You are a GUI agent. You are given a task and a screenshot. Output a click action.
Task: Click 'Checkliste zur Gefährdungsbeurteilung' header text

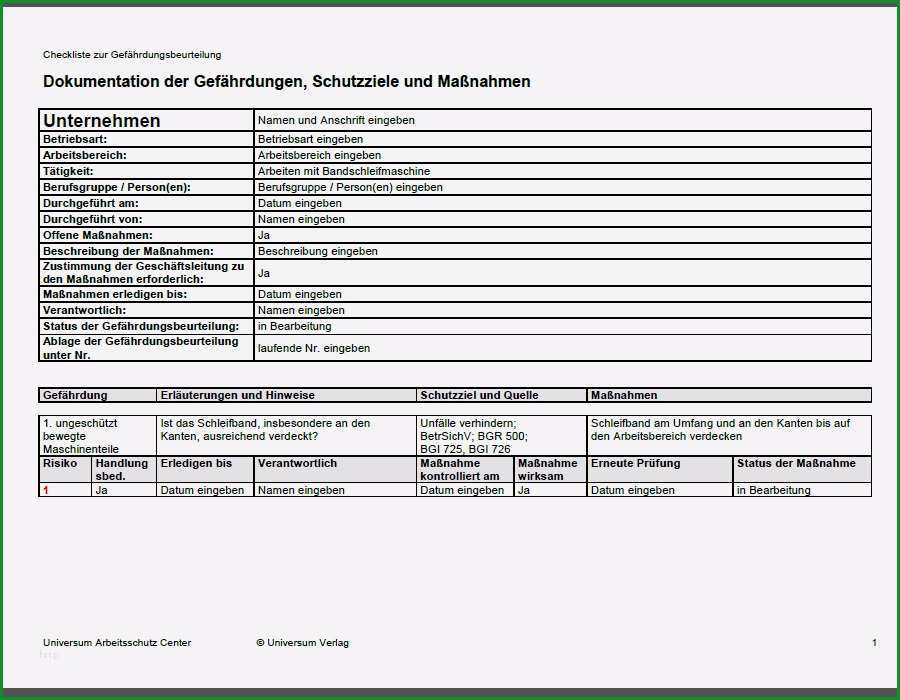pyautogui.click(x=132, y=55)
